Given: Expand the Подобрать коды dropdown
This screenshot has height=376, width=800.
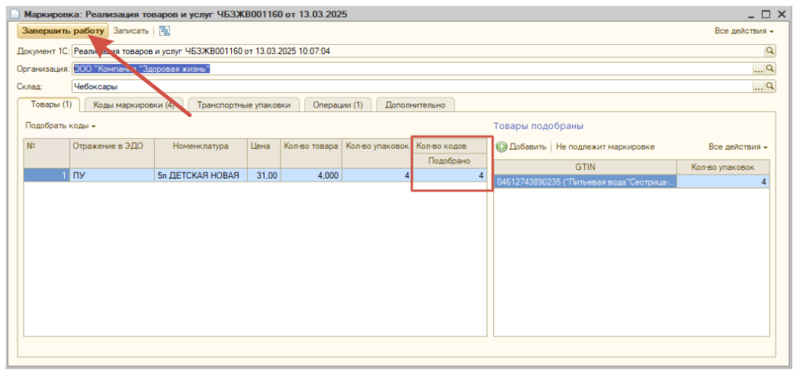Looking at the screenshot, I should [x=60, y=125].
